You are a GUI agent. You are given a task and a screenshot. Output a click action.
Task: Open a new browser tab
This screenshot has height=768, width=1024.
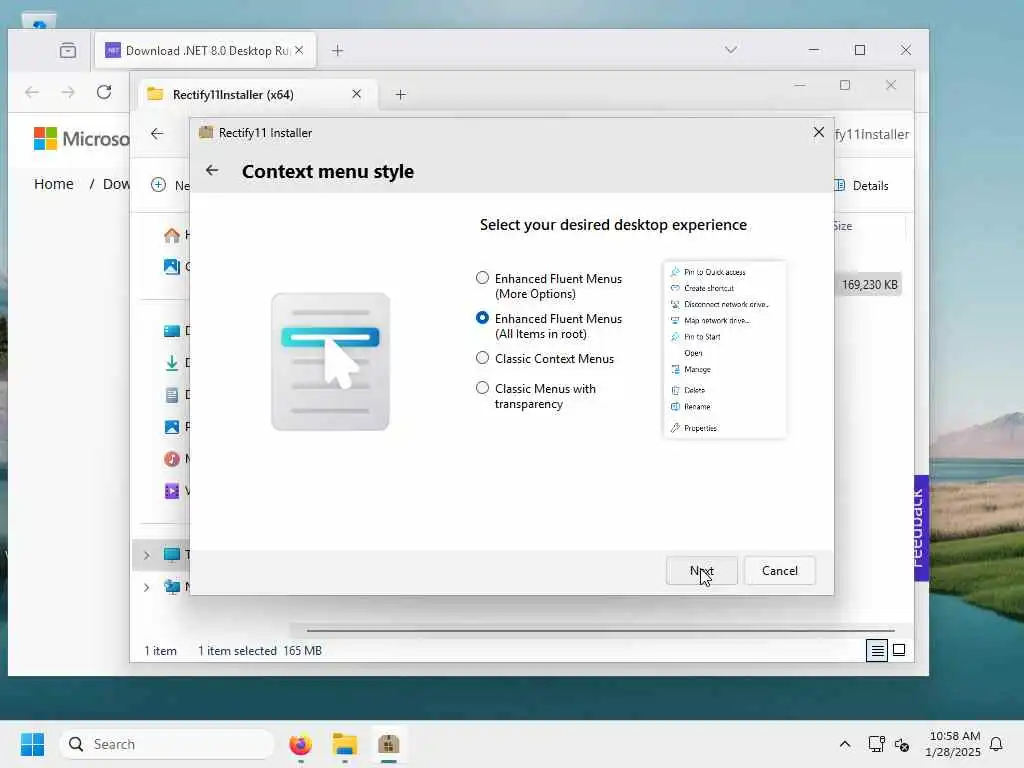coord(337,50)
